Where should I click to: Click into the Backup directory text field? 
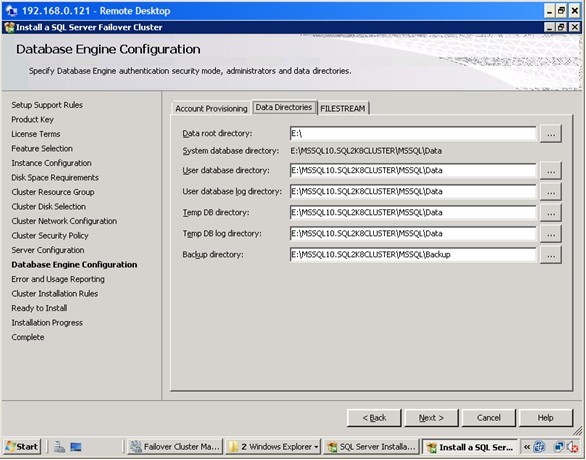[x=413, y=254]
